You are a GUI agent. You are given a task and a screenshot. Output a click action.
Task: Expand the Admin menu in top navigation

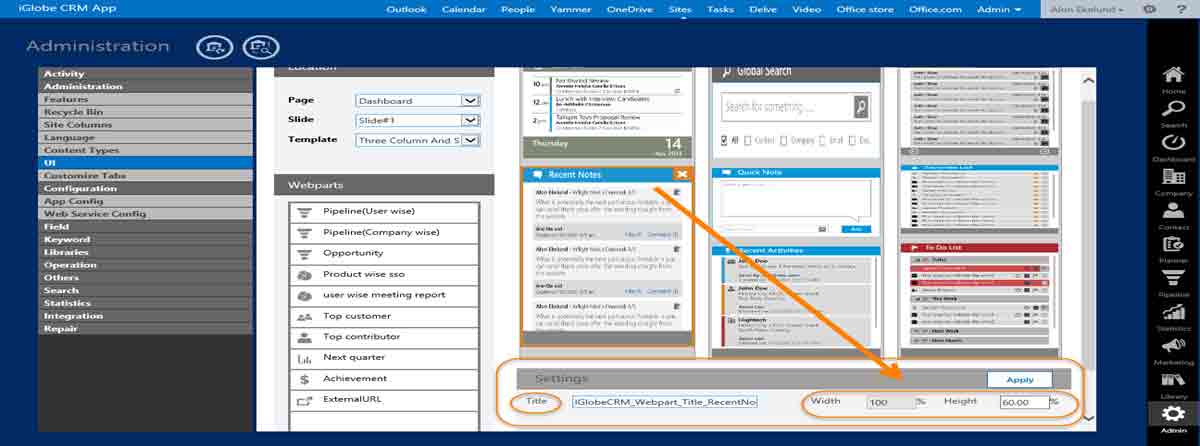click(999, 9)
